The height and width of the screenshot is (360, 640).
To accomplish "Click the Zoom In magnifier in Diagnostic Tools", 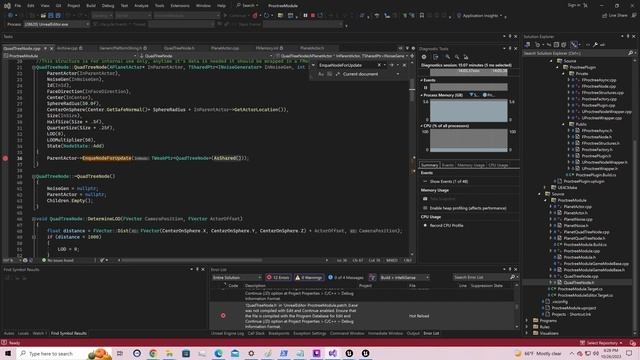I will pyautogui.click(x=448, y=57).
